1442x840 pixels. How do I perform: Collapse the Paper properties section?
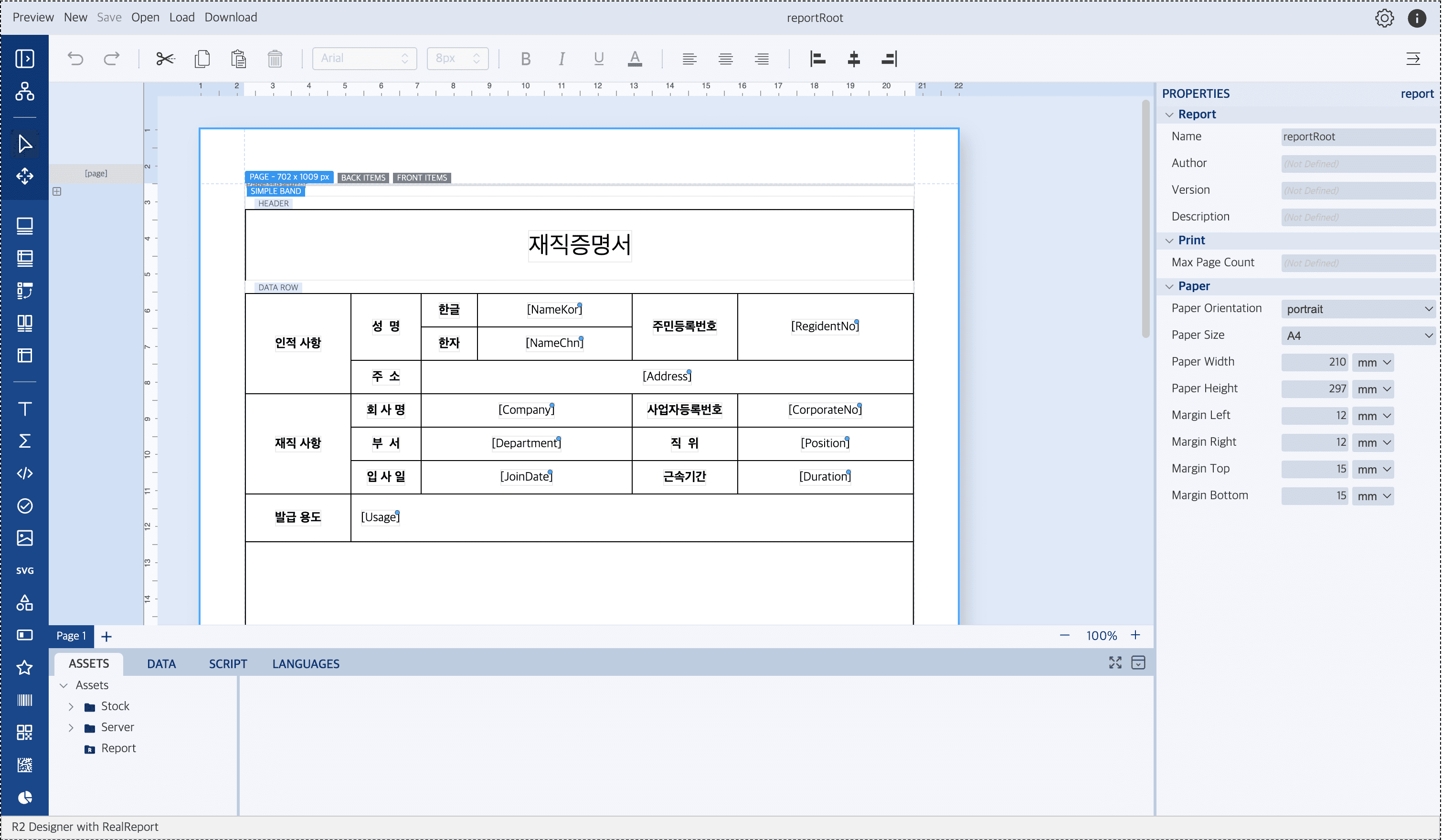click(x=1169, y=286)
